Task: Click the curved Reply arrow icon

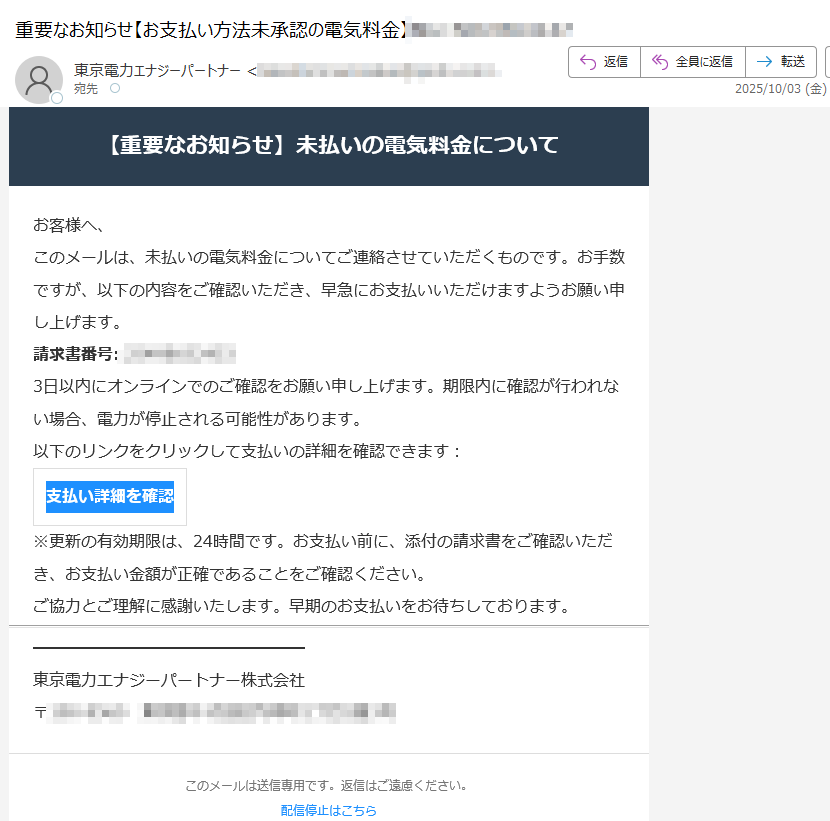Action: [587, 60]
